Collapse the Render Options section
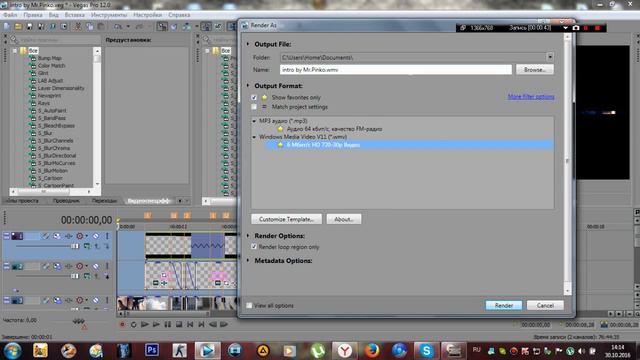The image size is (640, 360). point(248,236)
